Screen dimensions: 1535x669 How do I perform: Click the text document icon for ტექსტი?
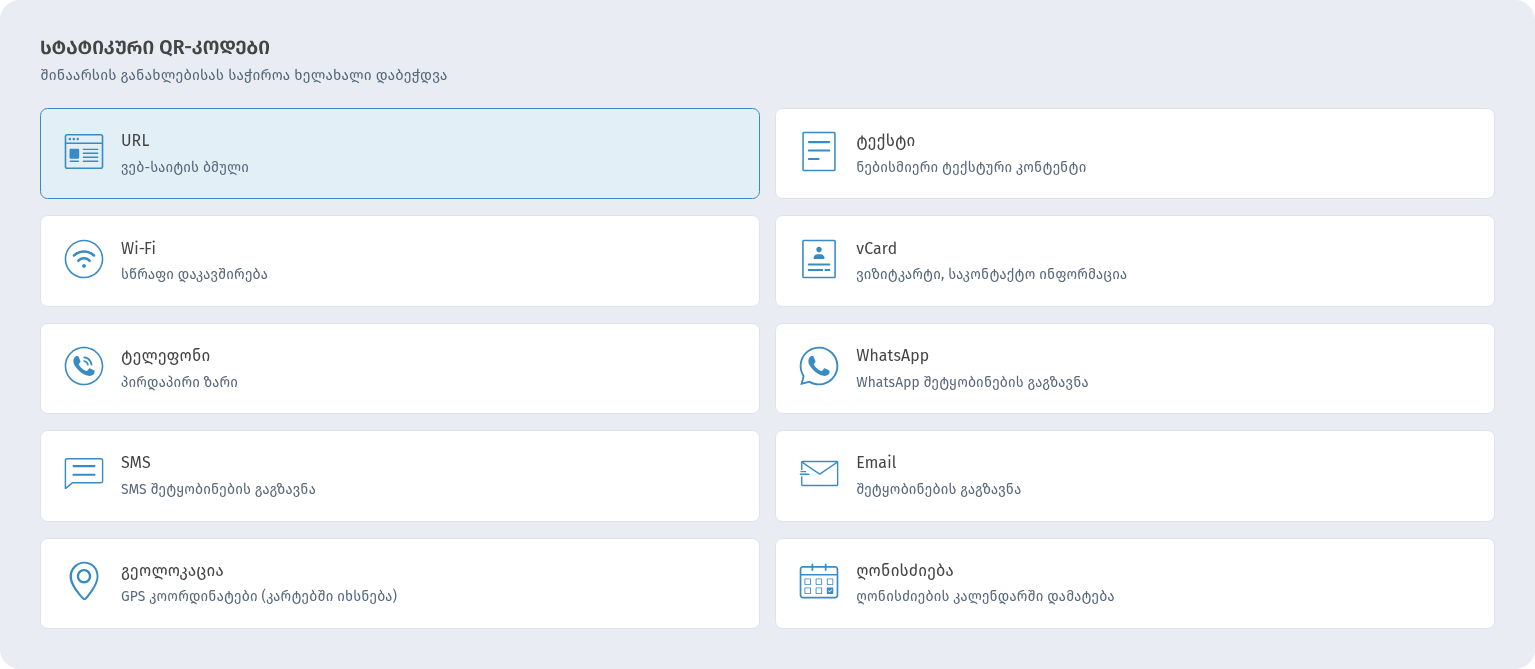coord(819,152)
